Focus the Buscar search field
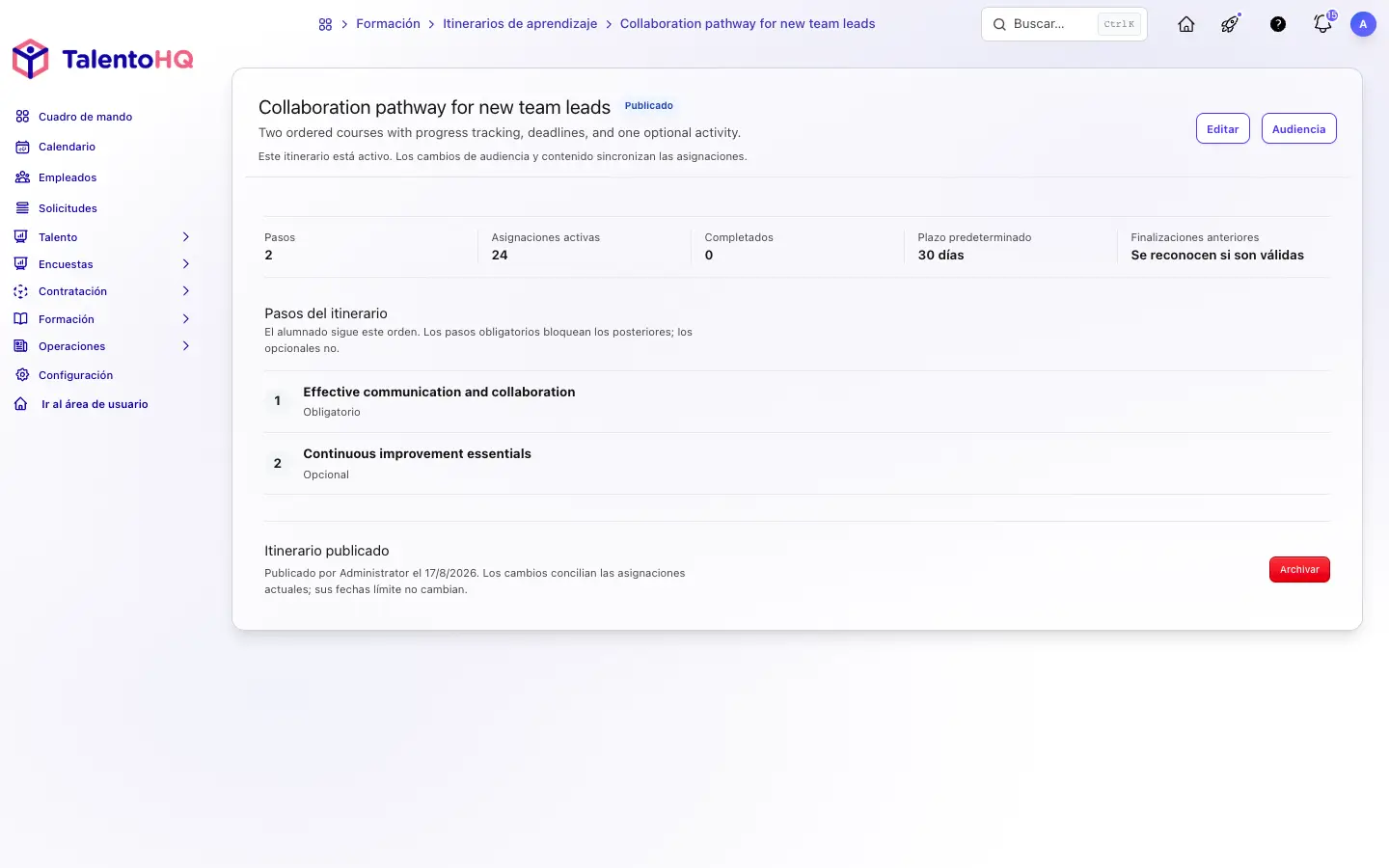This screenshot has height=868, width=1389. tap(1064, 24)
